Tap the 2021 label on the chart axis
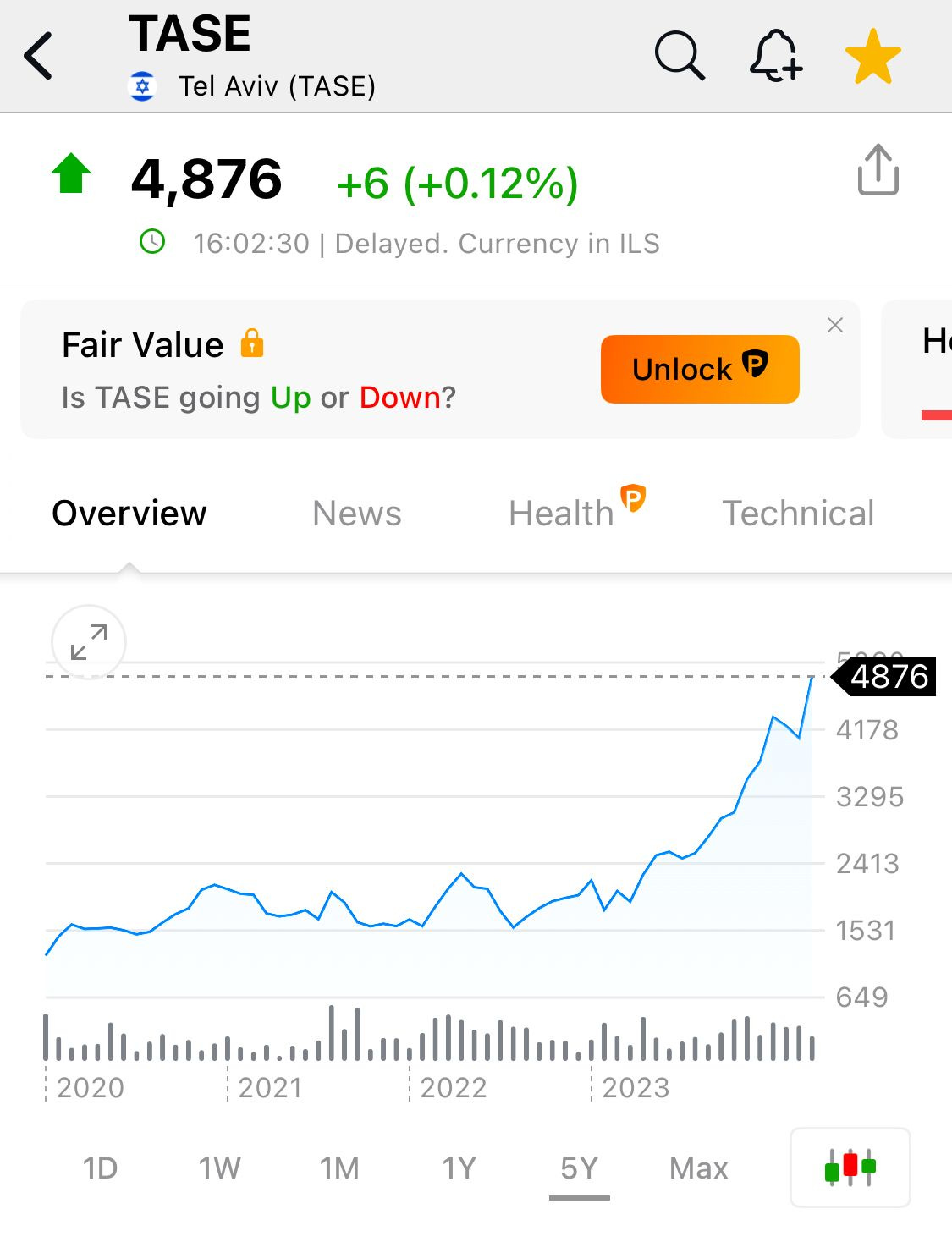The height and width of the screenshot is (1253, 952). coord(271,1087)
